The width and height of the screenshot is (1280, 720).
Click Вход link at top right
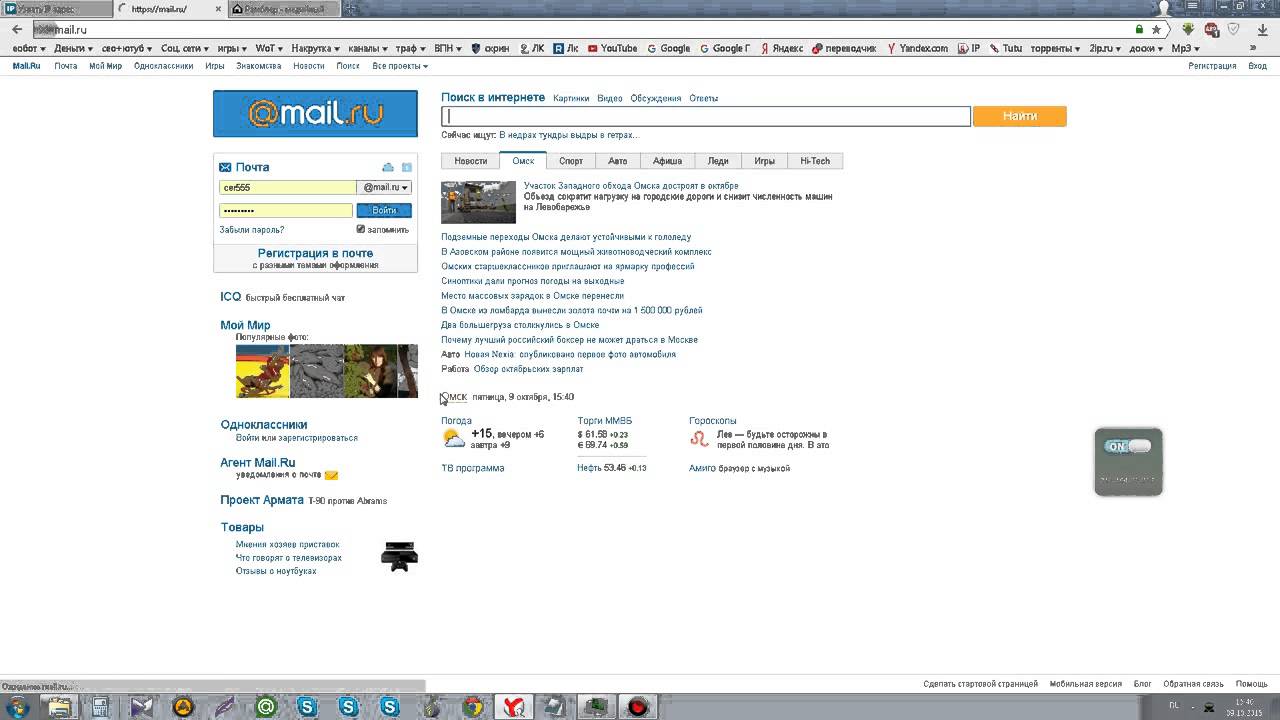(1257, 66)
